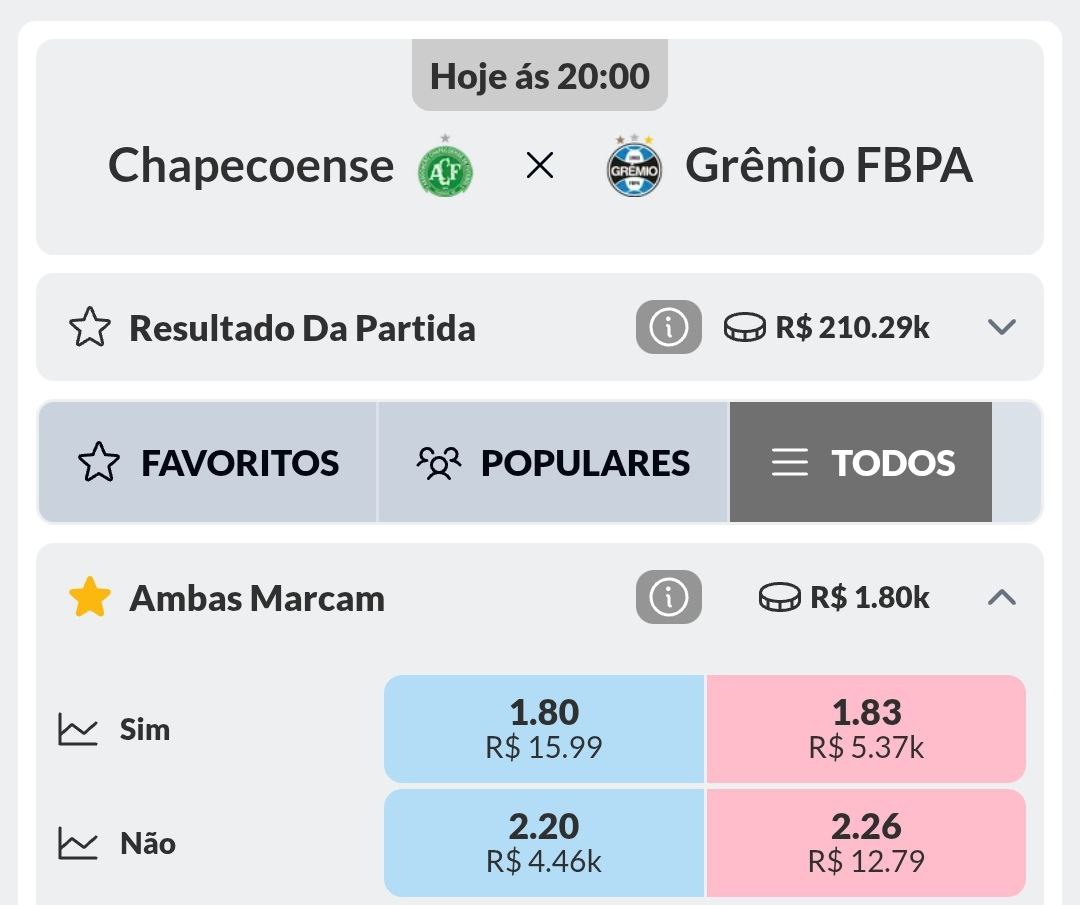Viewport: 1080px width, 905px height.
Task: Lay Não at odds 2.26
Action: coord(866,842)
